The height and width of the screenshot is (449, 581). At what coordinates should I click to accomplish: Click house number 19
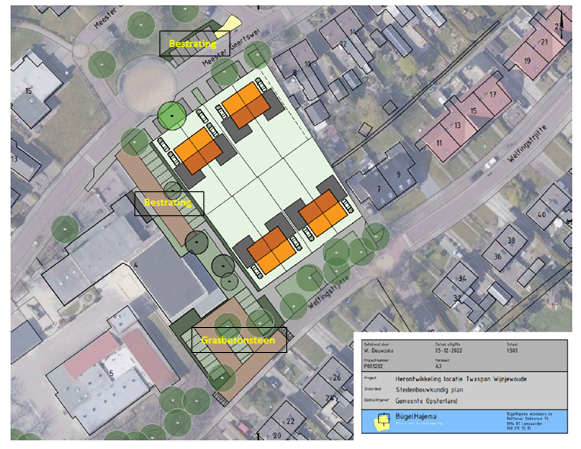[x=527, y=60]
